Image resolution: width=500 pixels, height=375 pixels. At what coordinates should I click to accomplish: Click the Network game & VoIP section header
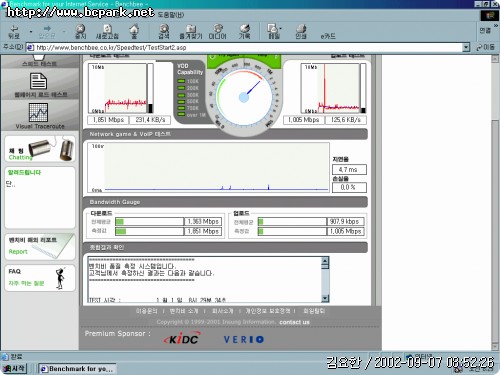(225, 134)
